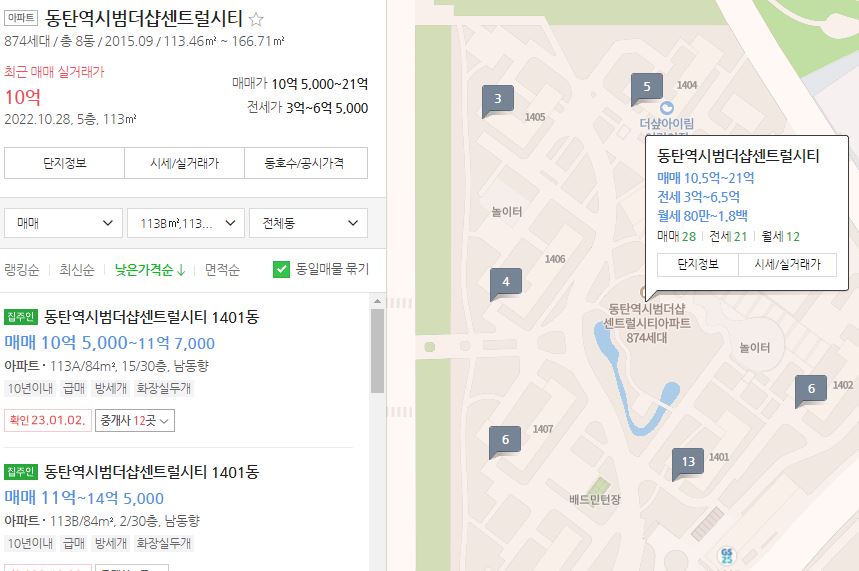
Task: Open the 단지정보 tab in left panel
Action: [x=65, y=163]
